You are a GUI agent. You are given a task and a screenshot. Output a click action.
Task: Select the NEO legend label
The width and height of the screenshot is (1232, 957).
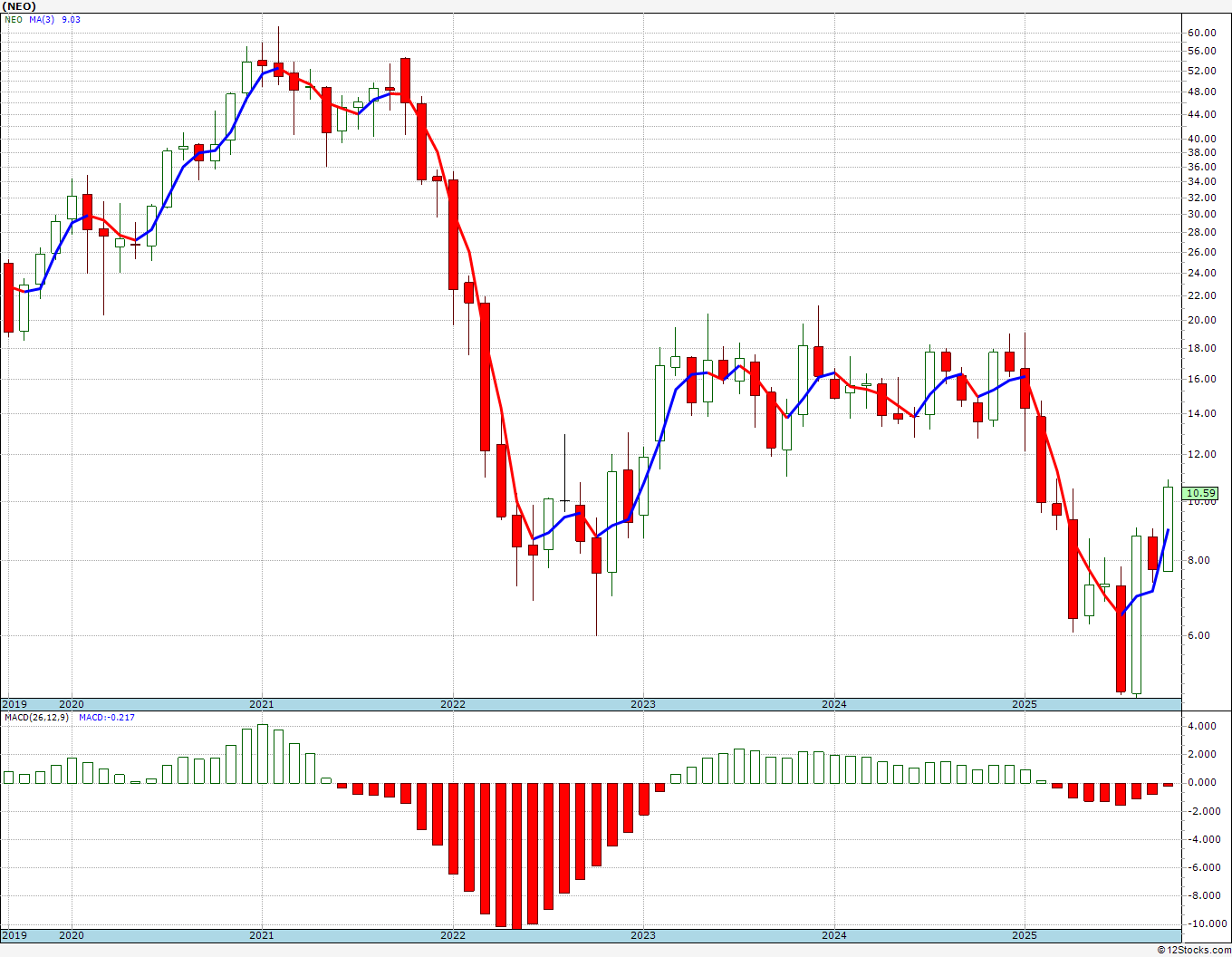pos(14,19)
